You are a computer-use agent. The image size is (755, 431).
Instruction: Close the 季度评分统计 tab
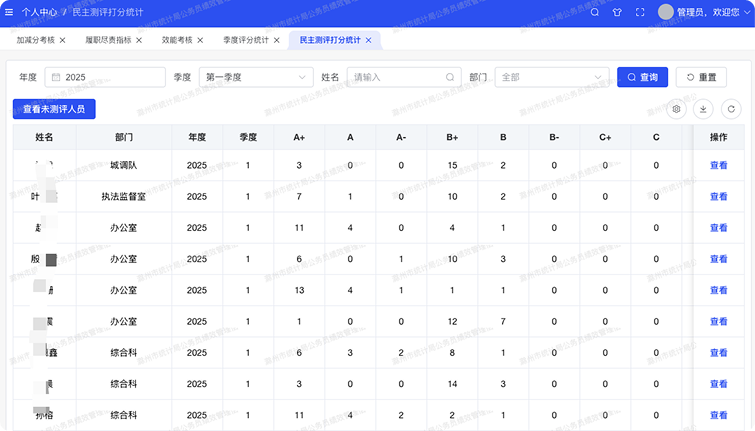277,40
